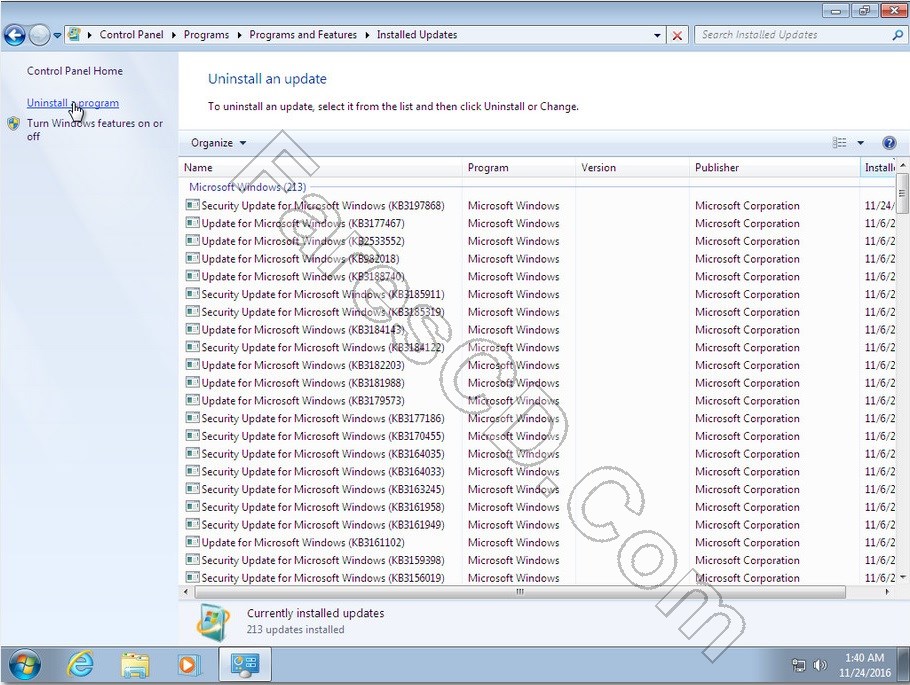Screen dimensions: 910x685
Task: Click the network tray icon
Action: click(799, 665)
